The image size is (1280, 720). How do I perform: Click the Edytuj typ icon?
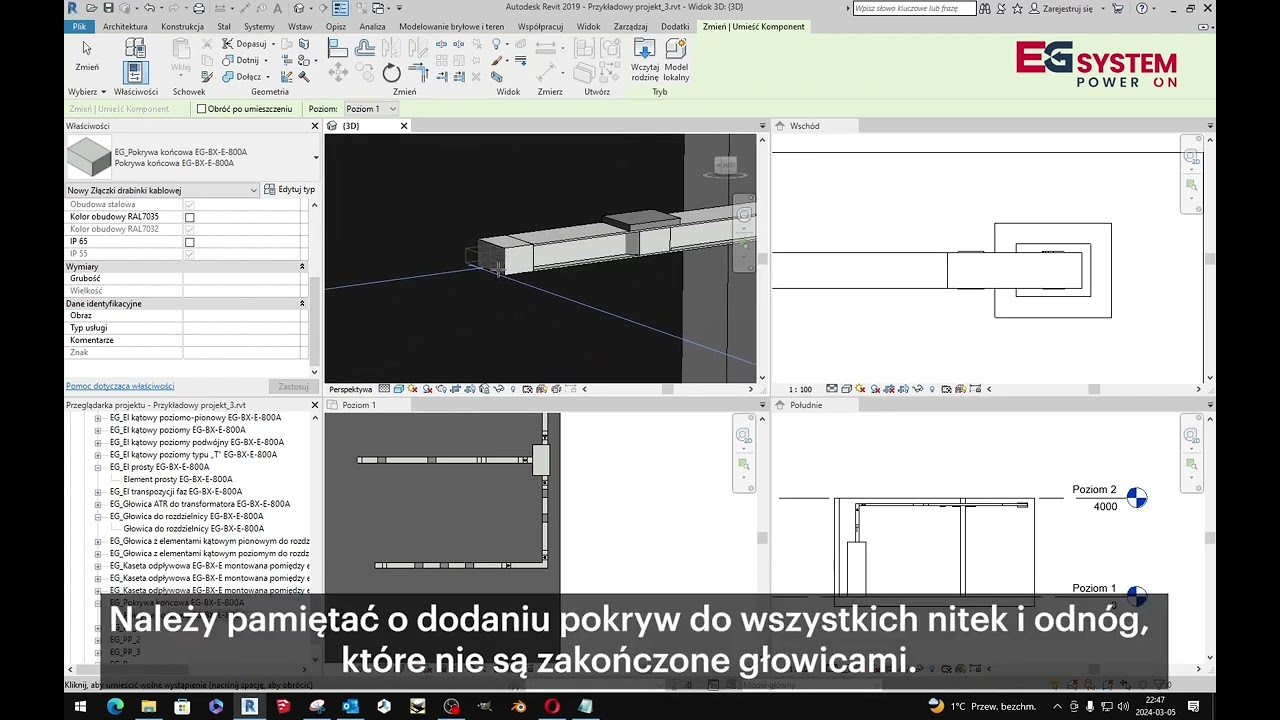(x=269, y=189)
